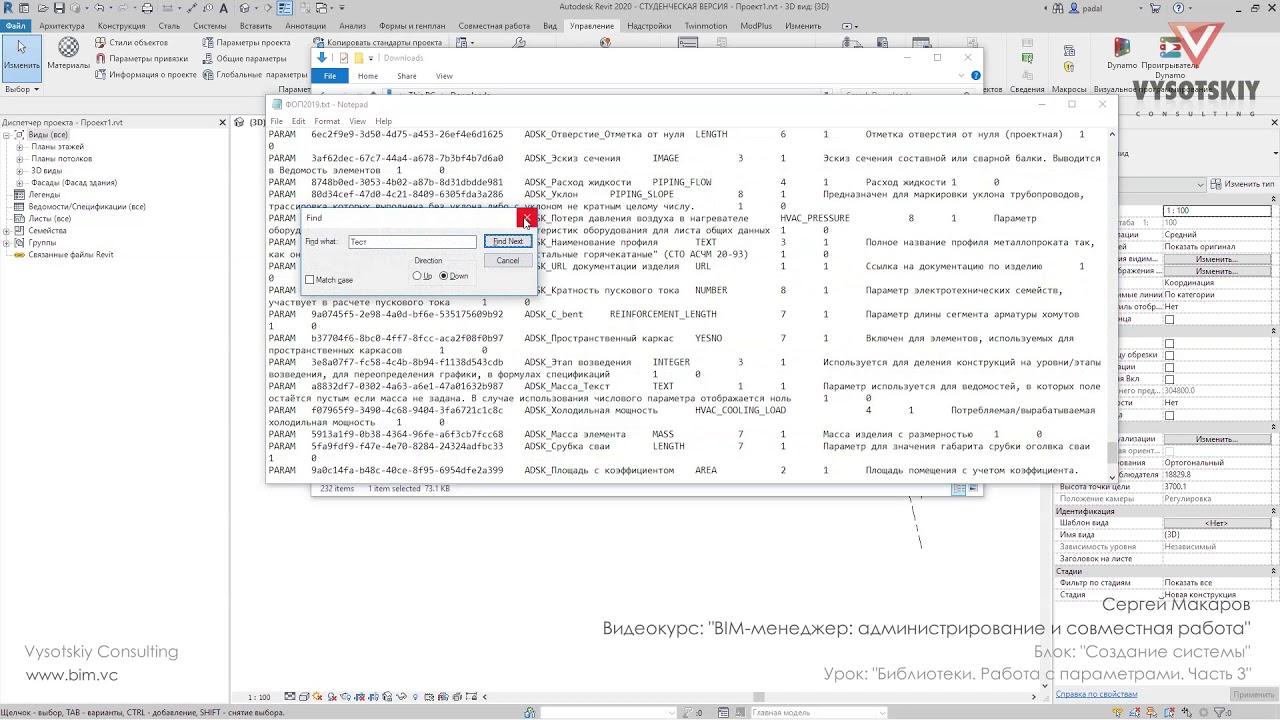Image resolution: width=1280 pixels, height=720 pixels.
Task: Open Стили объектов in the ribbon
Action: (x=131, y=43)
